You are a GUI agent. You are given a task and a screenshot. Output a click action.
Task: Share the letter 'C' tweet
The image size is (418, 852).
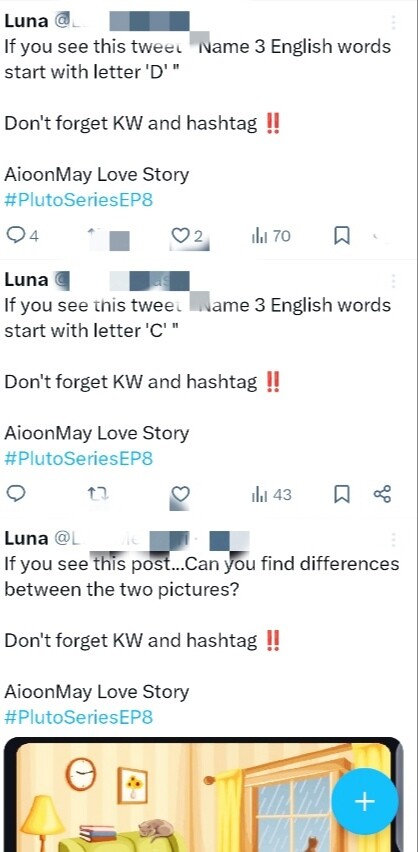click(382, 494)
